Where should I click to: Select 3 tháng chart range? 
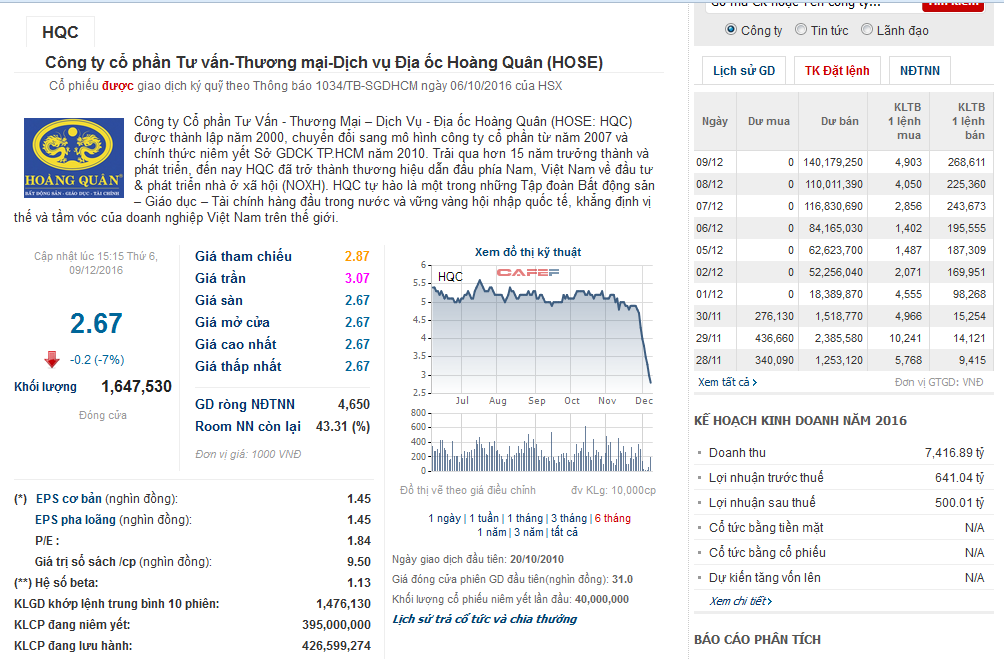coord(569,518)
